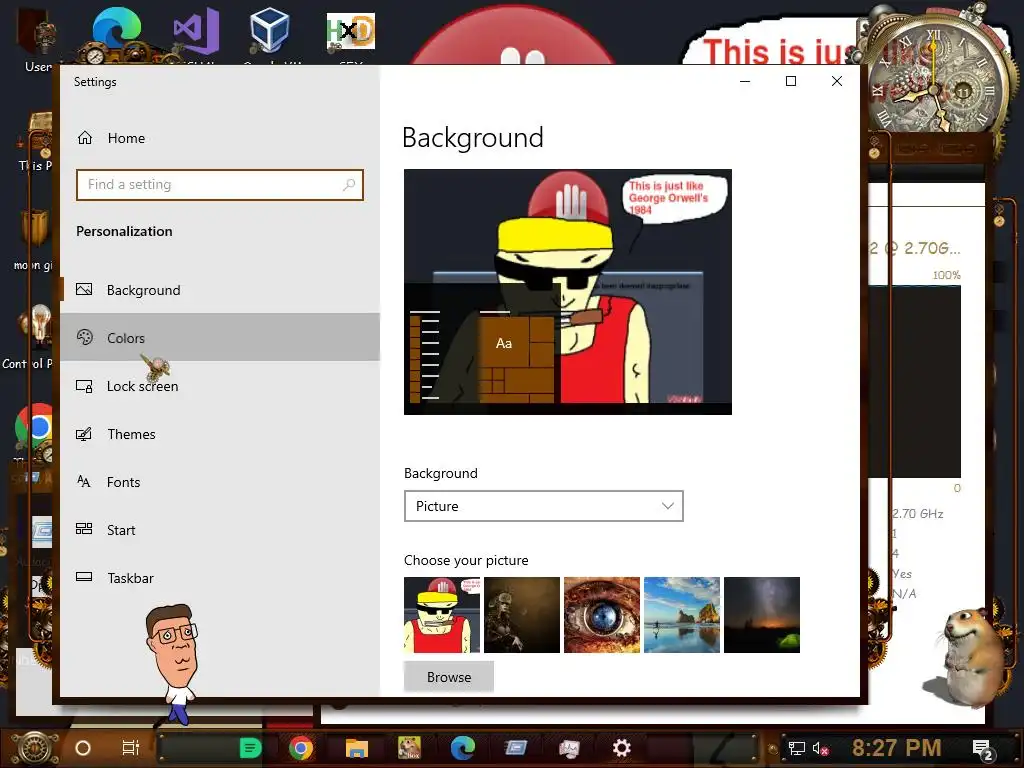Open Chrome from the taskbar
The width and height of the screenshot is (1024, 768).
301,748
